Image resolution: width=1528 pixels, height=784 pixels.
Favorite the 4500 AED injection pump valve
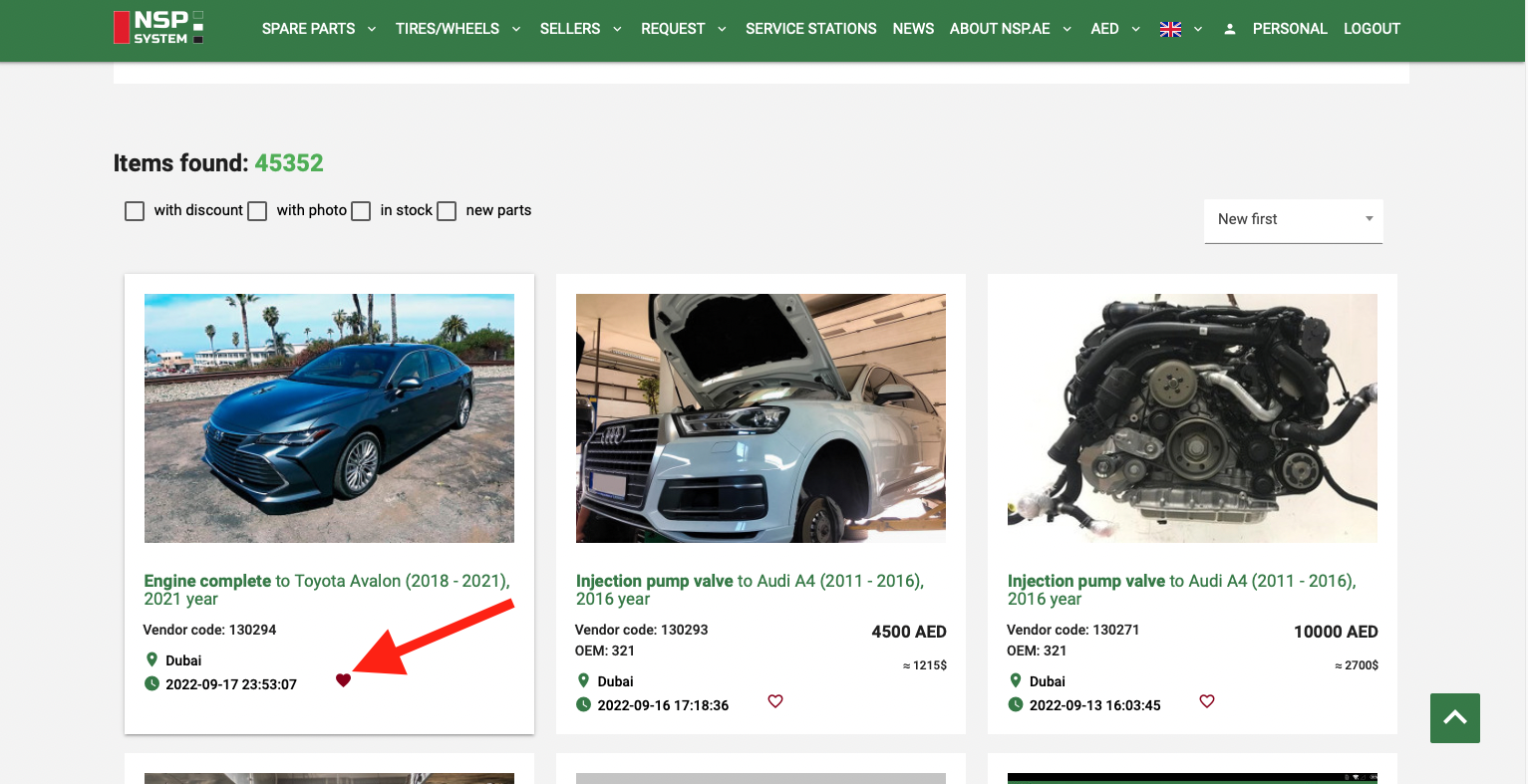pyautogui.click(x=775, y=701)
